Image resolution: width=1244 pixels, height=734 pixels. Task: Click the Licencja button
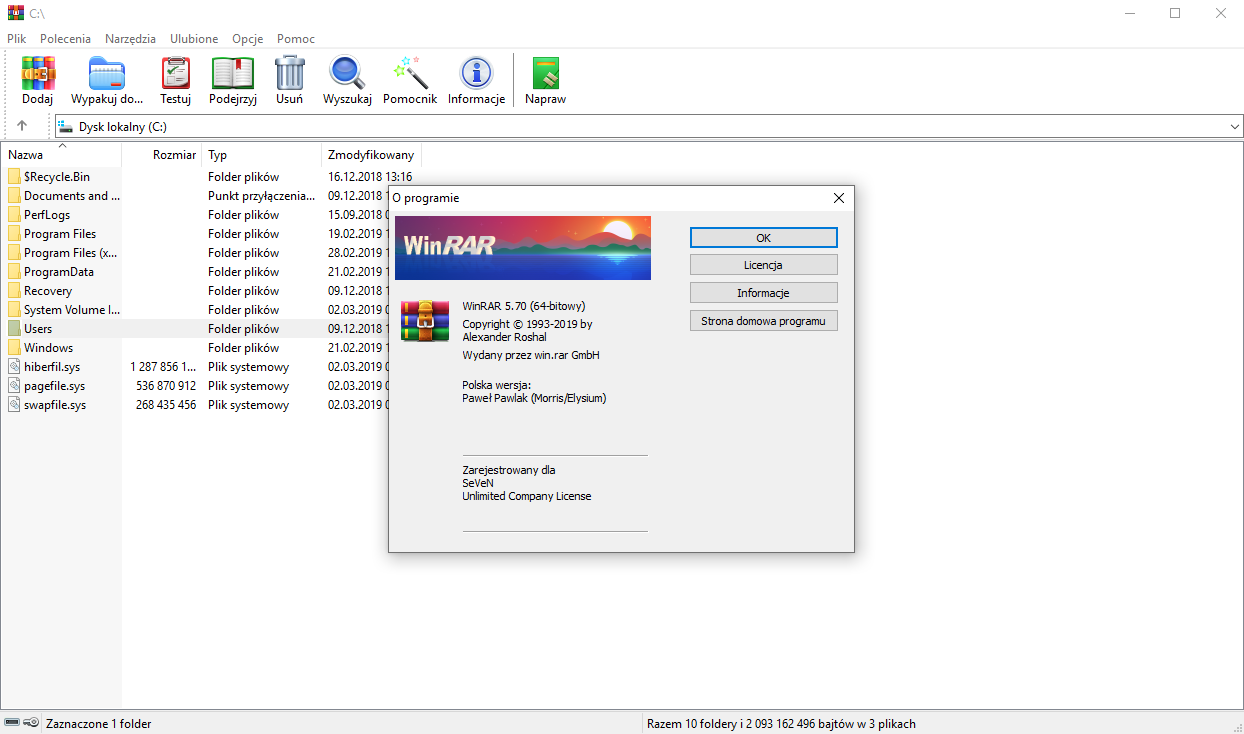point(764,265)
